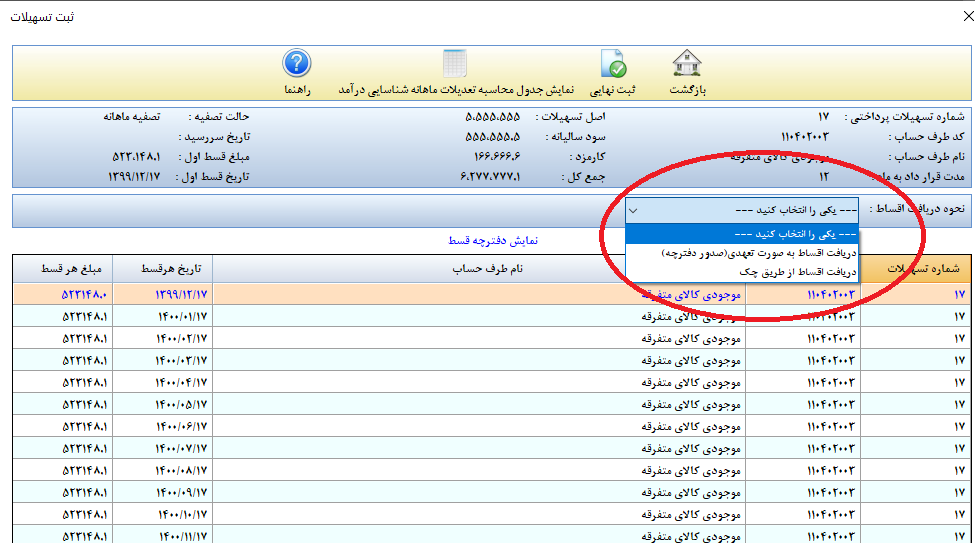Click amount ۵۲۲۱۴۸.۰ in the highlighted first row

63,295
